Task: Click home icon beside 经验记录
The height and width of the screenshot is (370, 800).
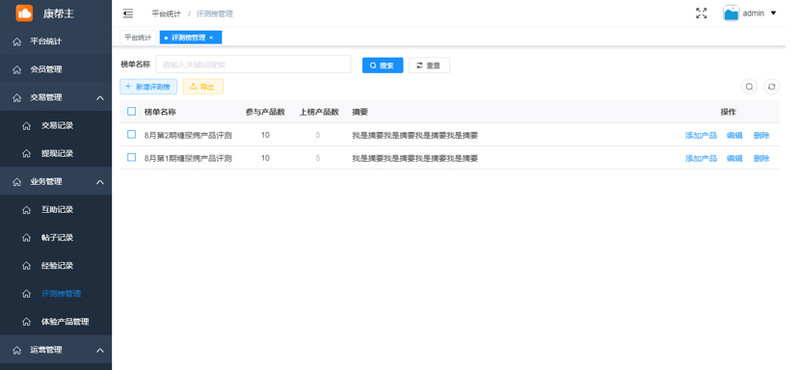Action: 27,266
